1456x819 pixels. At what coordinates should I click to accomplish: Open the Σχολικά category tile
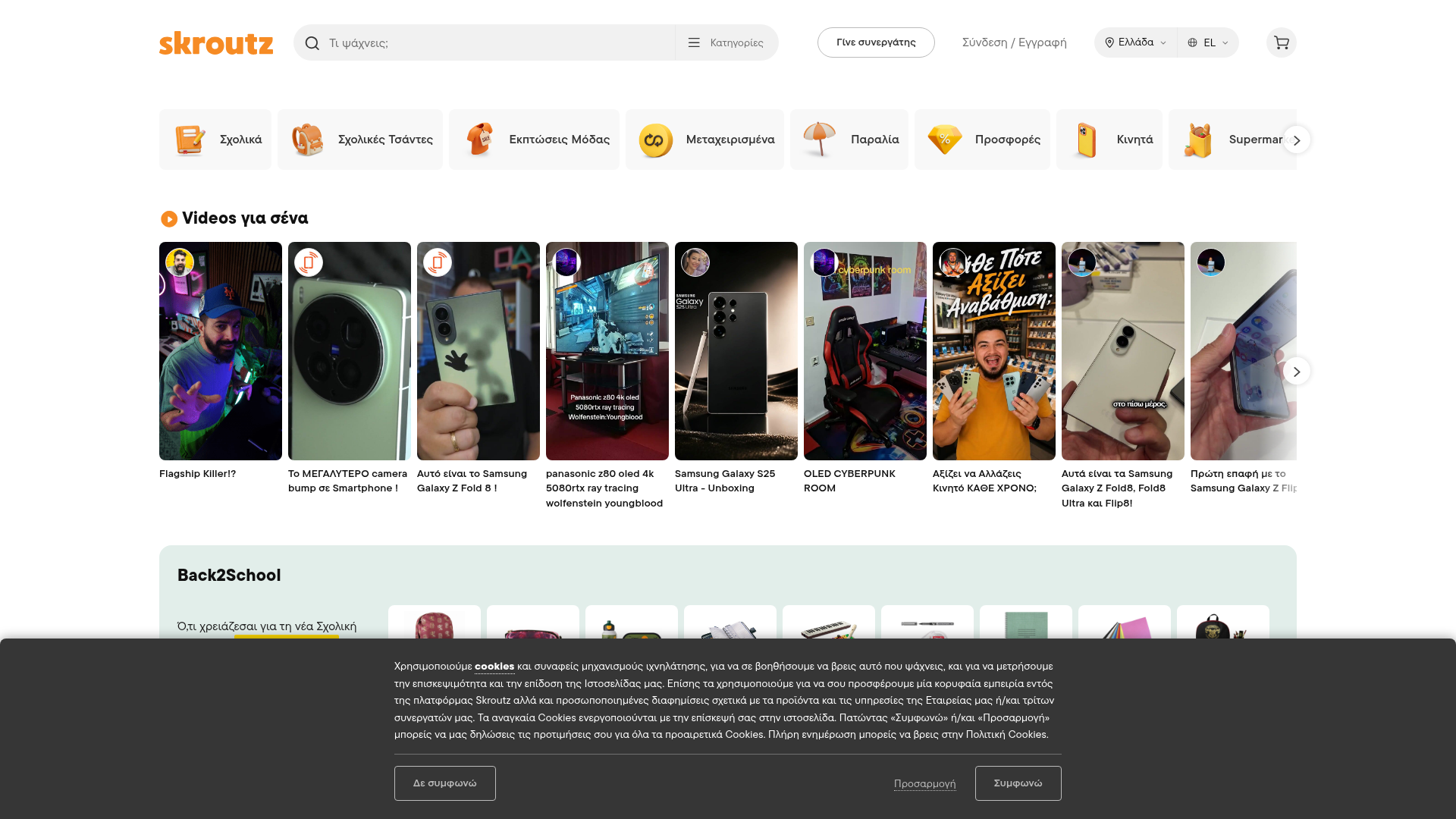[215, 140]
